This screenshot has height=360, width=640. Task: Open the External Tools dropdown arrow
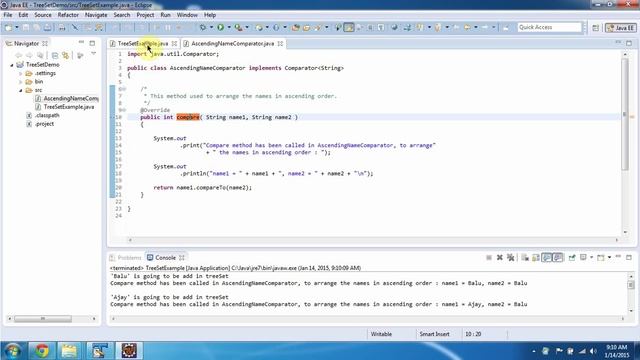click(x=247, y=27)
